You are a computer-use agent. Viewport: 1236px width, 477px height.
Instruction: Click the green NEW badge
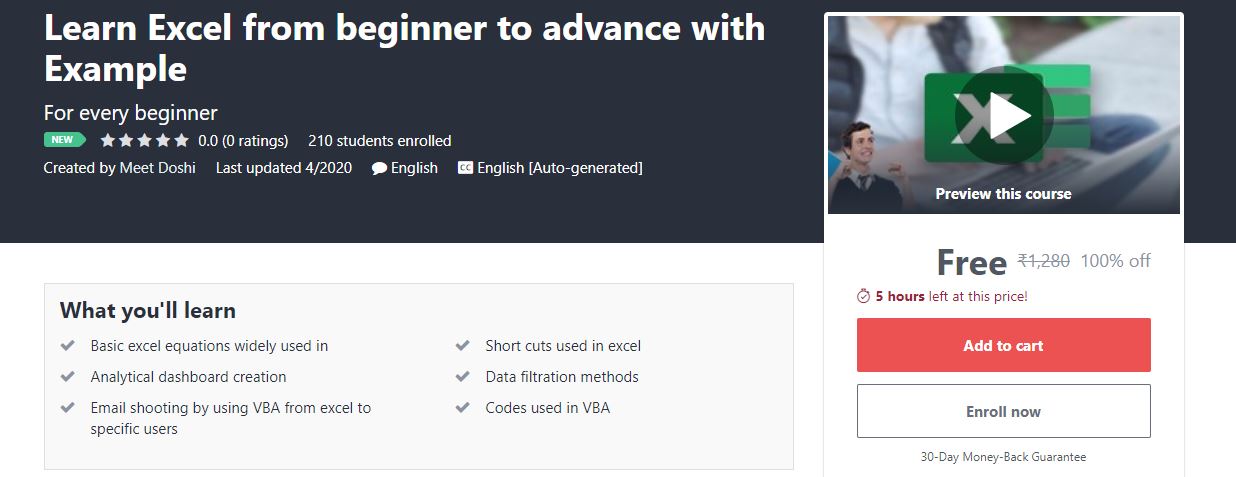[x=64, y=140]
